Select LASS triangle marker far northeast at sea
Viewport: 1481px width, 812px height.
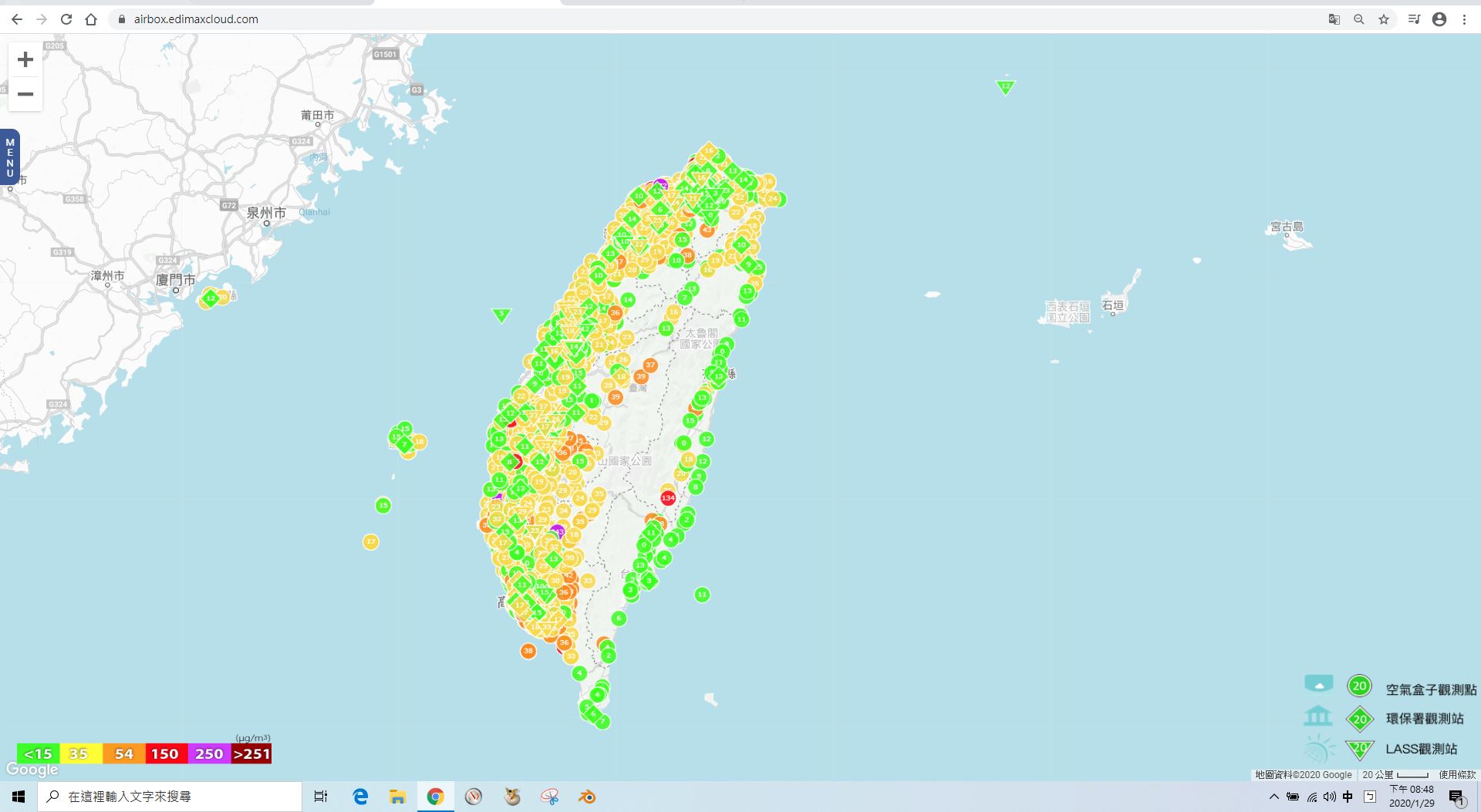pyautogui.click(x=1005, y=87)
